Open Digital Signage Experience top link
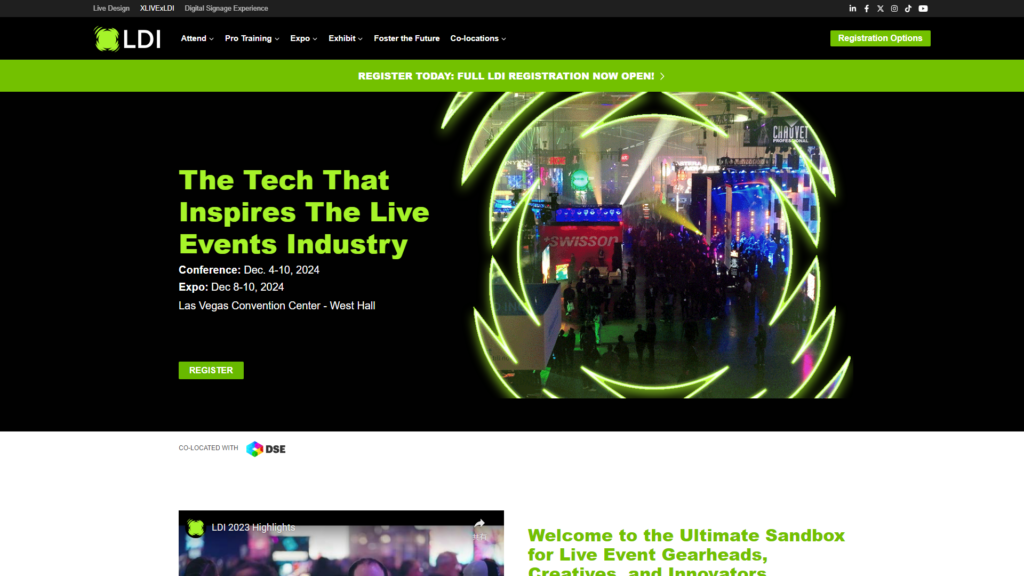This screenshot has height=576, width=1024. [x=226, y=8]
